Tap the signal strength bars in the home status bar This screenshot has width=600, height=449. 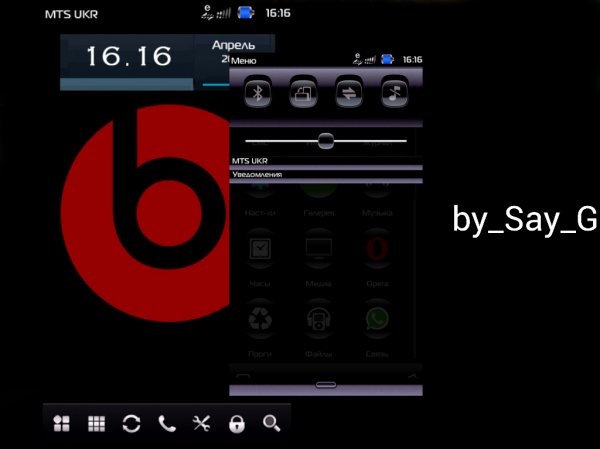tap(223, 14)
